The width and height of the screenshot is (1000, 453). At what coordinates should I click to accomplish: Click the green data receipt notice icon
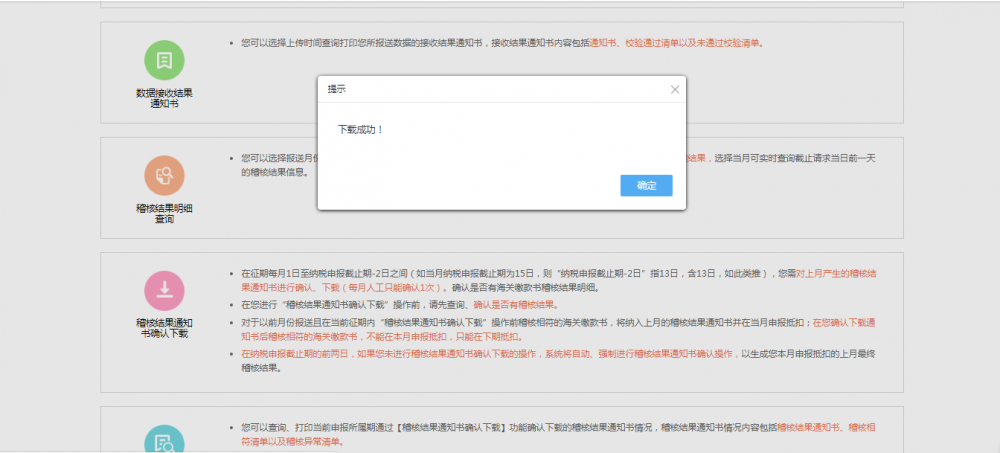(x=164, y=60)
